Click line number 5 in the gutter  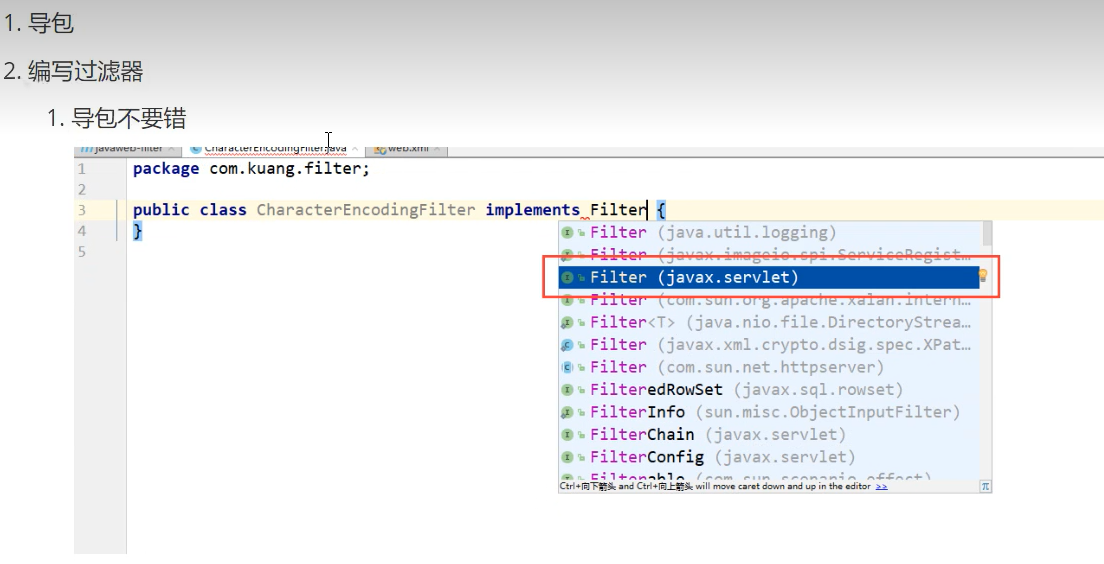(x=82, y=251)
